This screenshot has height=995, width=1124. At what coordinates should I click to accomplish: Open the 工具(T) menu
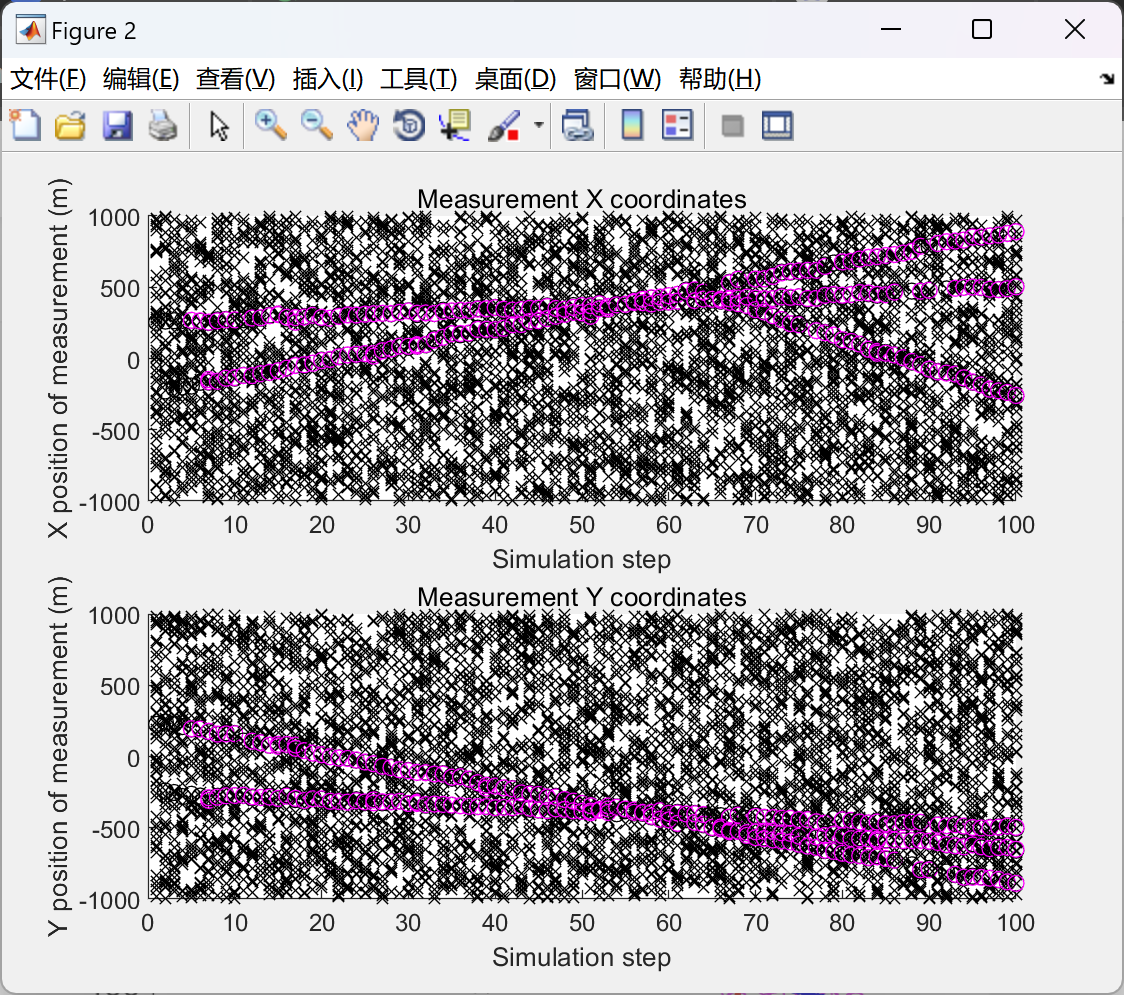coord(419,79)
